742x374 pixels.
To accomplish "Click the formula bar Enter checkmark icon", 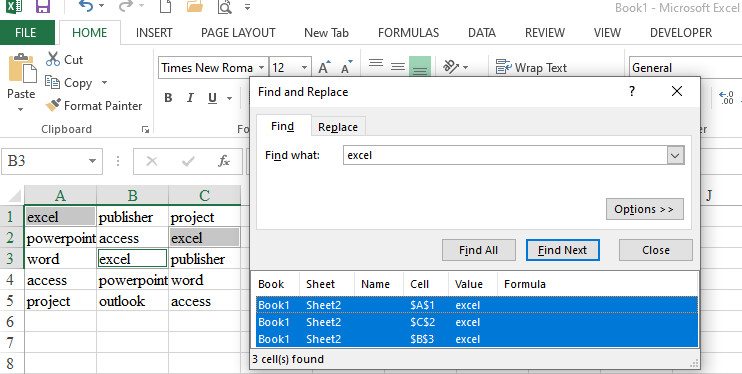I will [188, 161].
